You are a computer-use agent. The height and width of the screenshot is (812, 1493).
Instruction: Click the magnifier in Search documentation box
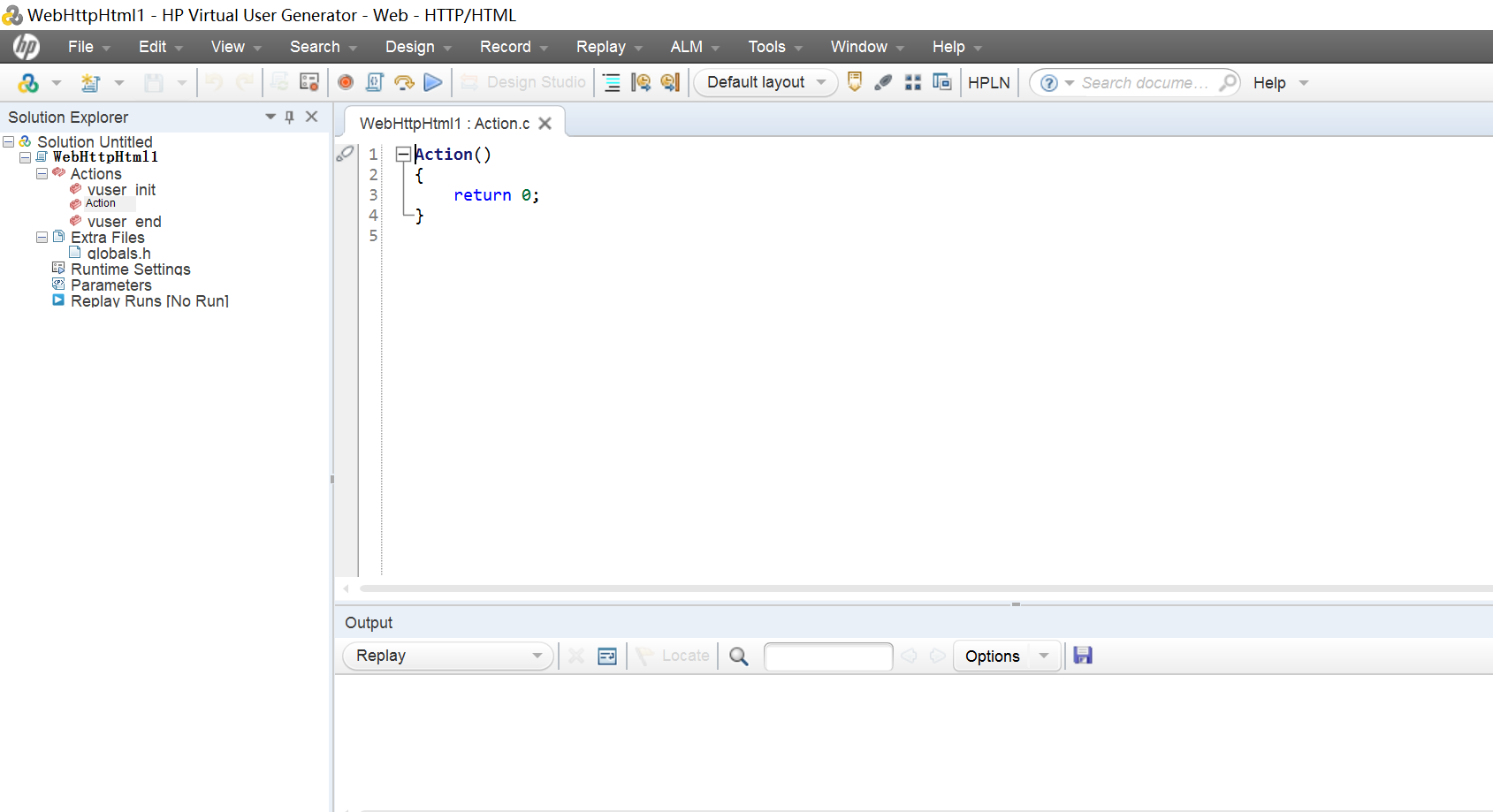[1228, 82]
